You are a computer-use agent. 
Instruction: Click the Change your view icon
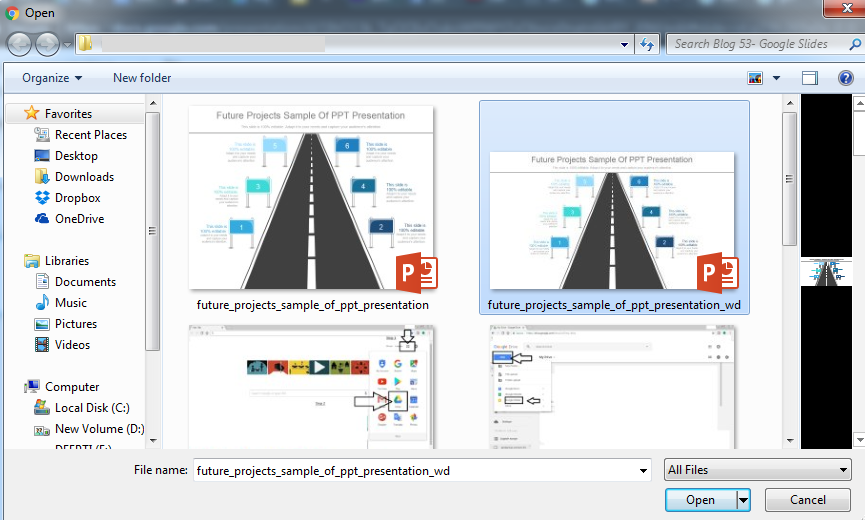755,78
